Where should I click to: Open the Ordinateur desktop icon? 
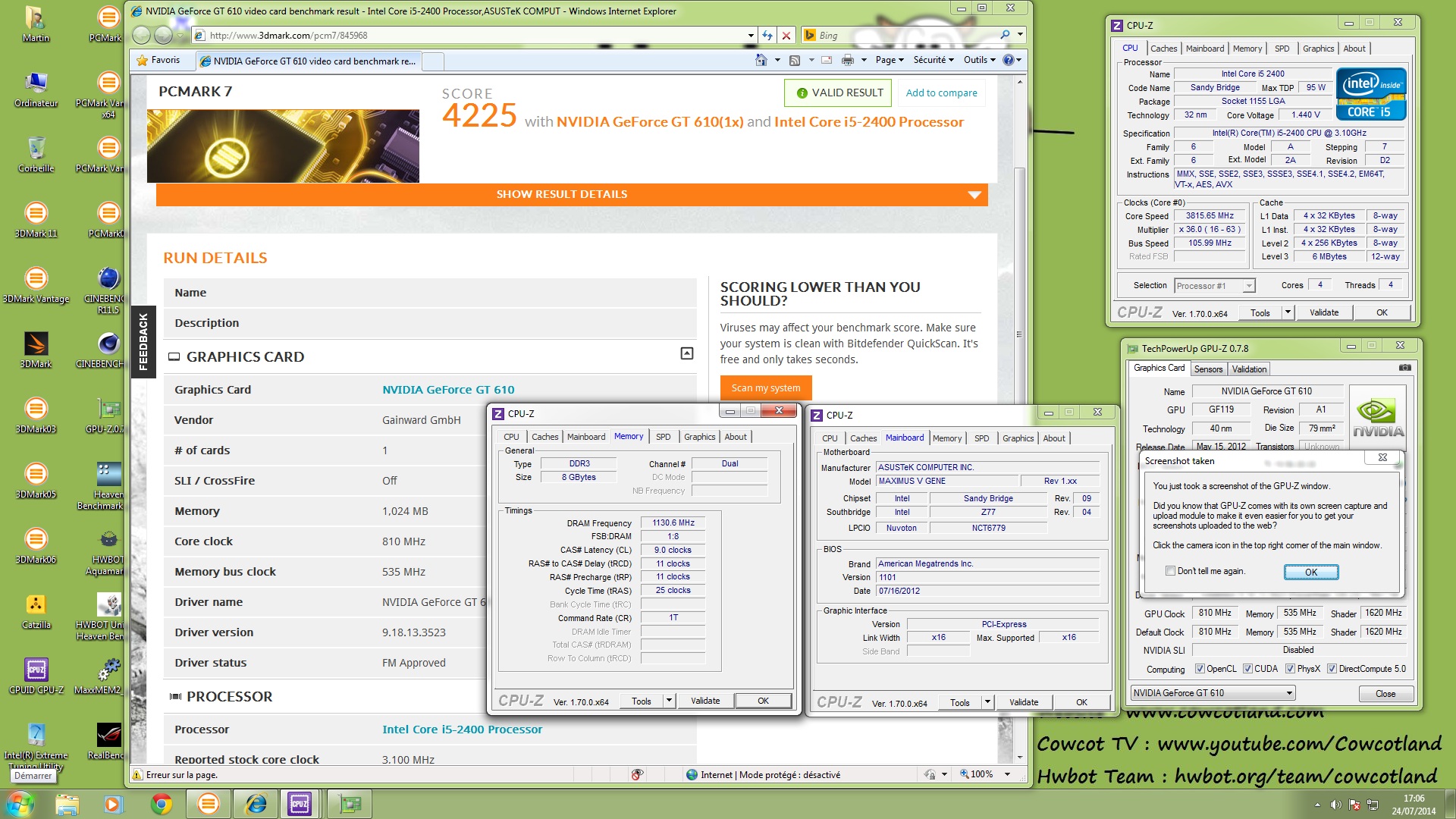[x=36, y=89]
